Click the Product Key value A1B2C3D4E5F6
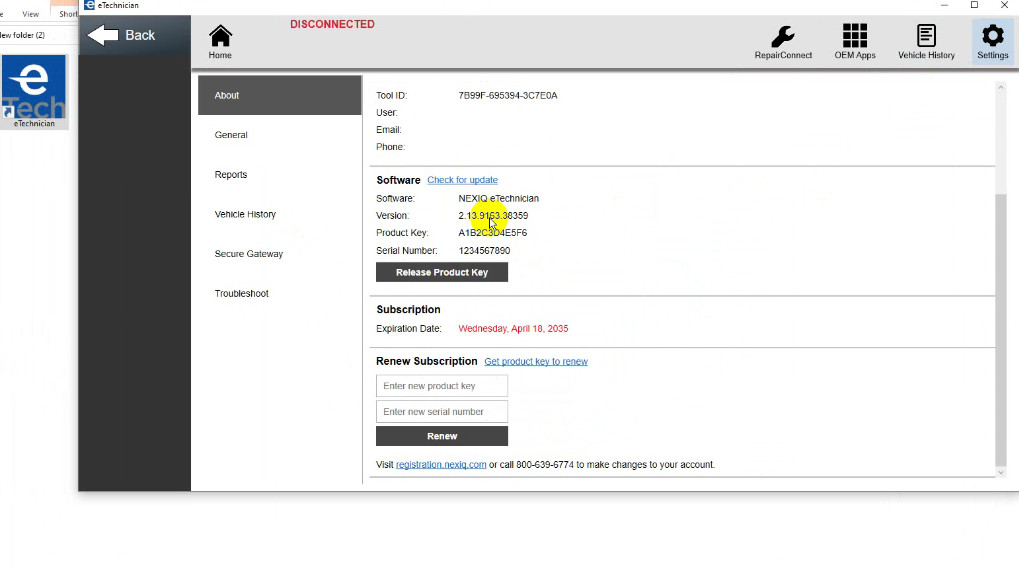This screenshot has width=1019, height=567. point(493,233)
